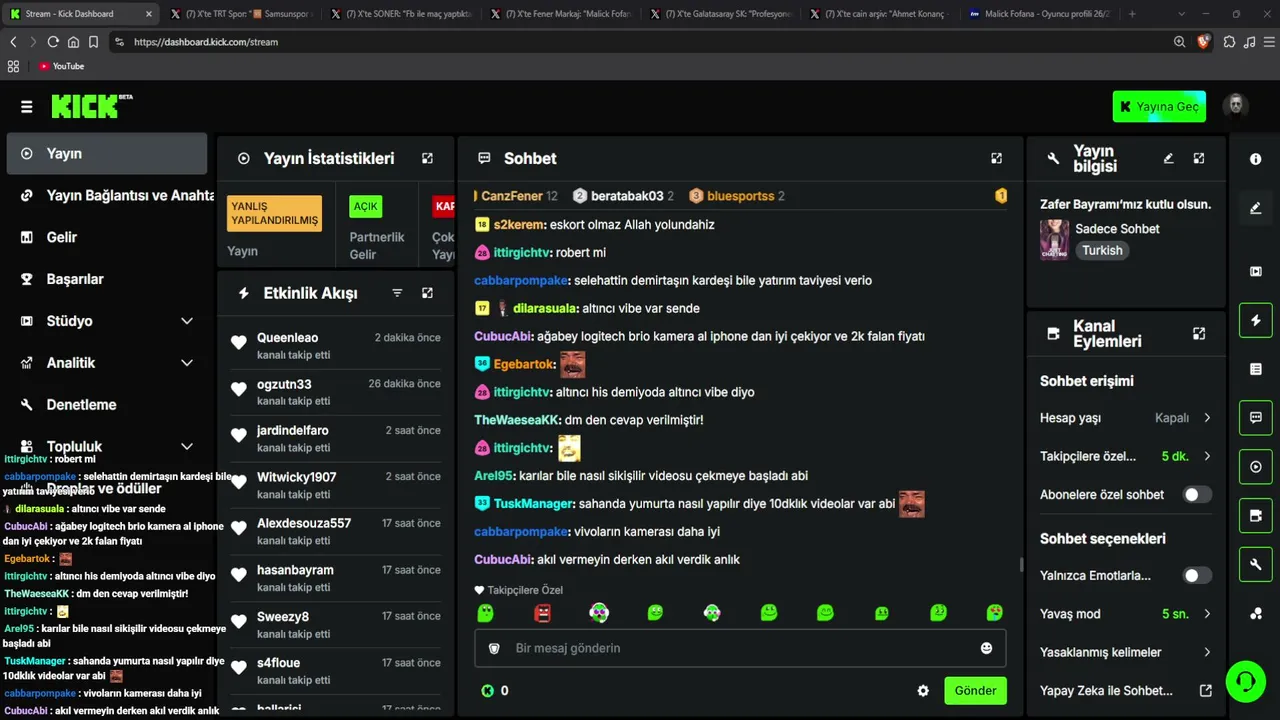Image resolution: width=1280 pixels, height=720 pixels.
Task: Switch to the Malick Fofana Oyuncu profili tab
Action: (x=1038, y=14)
